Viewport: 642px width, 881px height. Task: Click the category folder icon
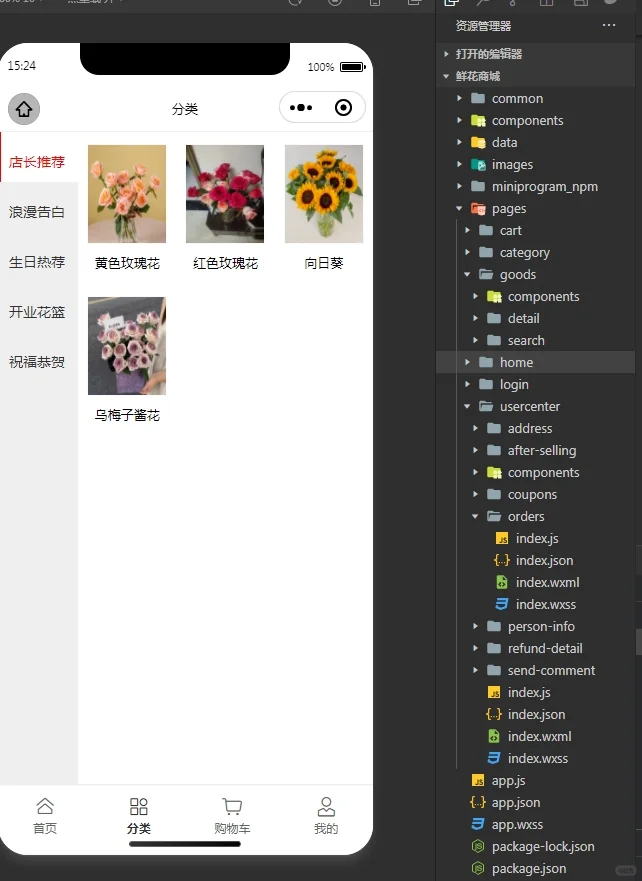coord(486,252)
